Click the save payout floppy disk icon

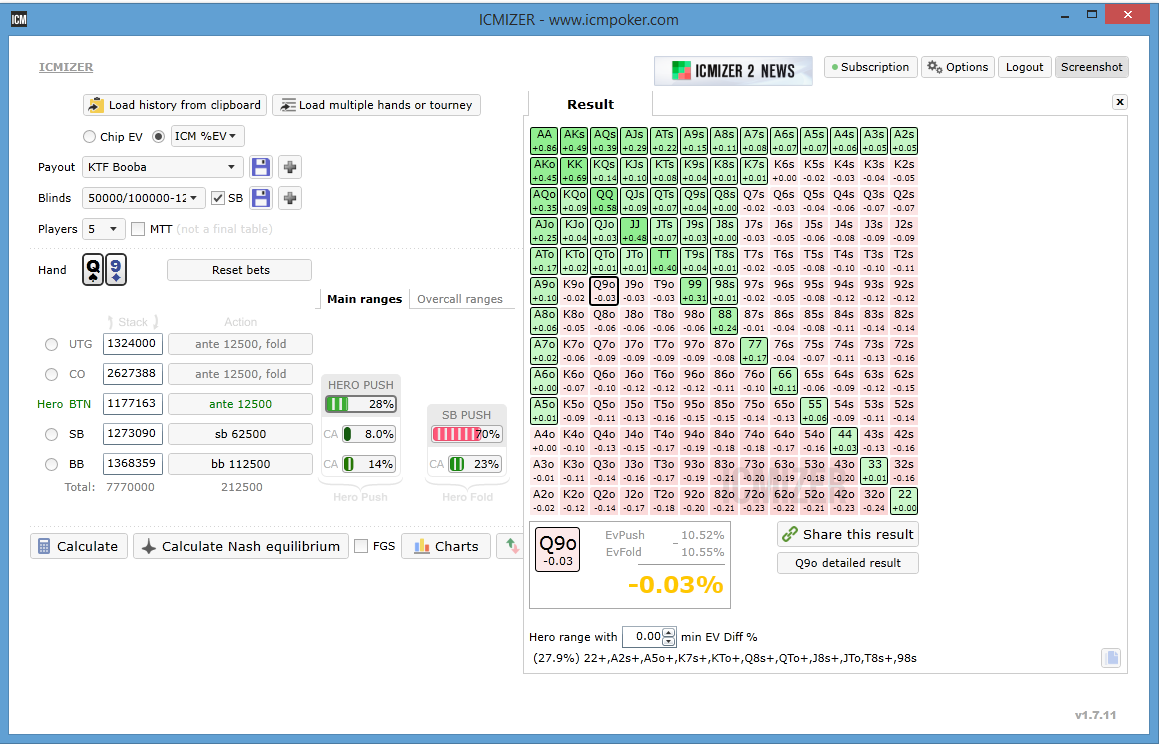(261, 167)
